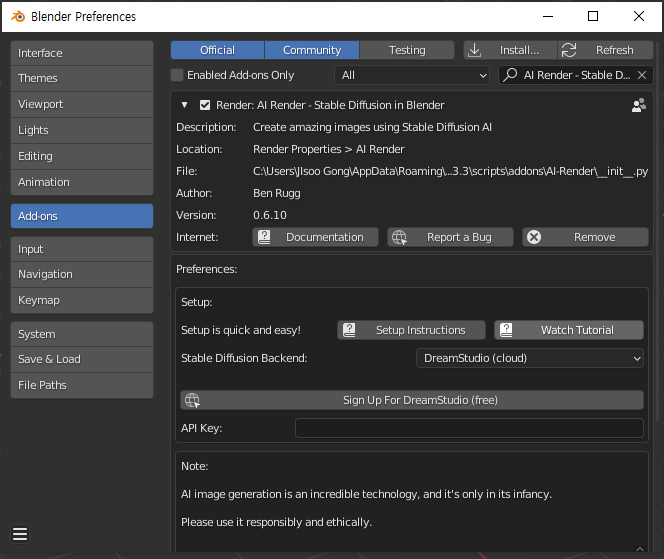Viewport: 664px width, 559px height.
Task: Click the add-on title Render: AI Render
Action: tap(330, 105)
